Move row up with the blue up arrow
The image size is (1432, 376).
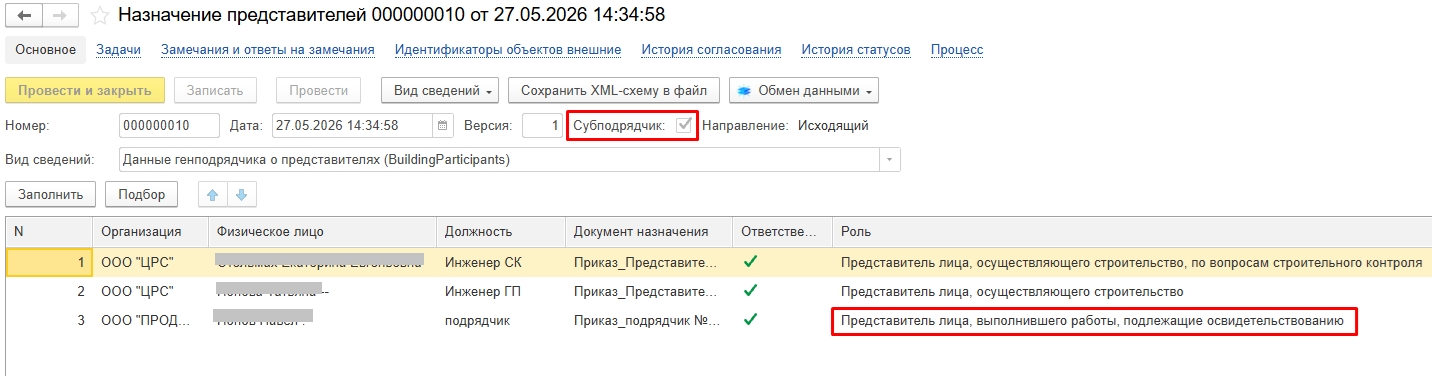tap(213, 194)
